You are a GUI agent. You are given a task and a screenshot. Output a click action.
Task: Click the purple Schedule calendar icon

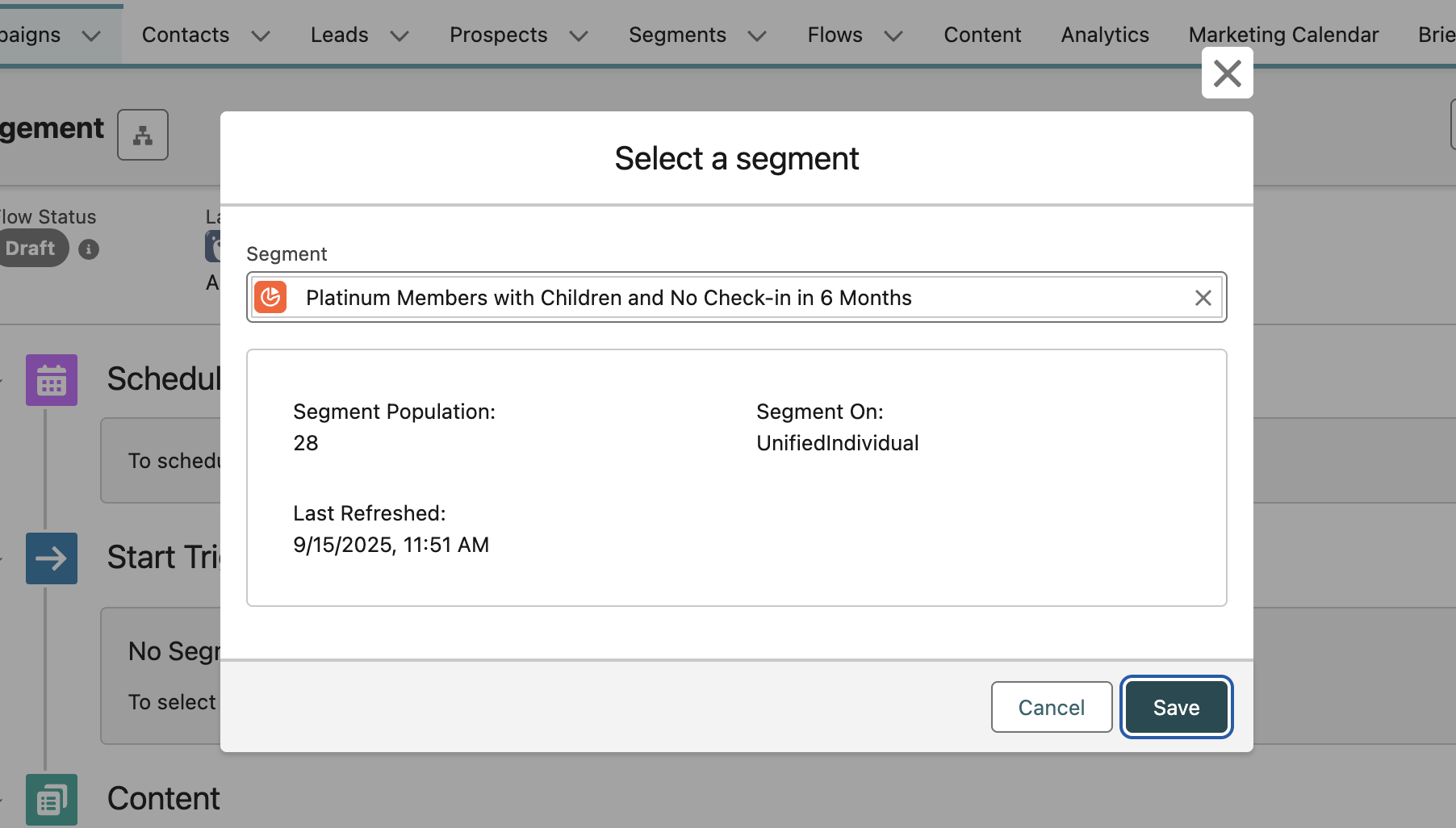click(52, 380)
